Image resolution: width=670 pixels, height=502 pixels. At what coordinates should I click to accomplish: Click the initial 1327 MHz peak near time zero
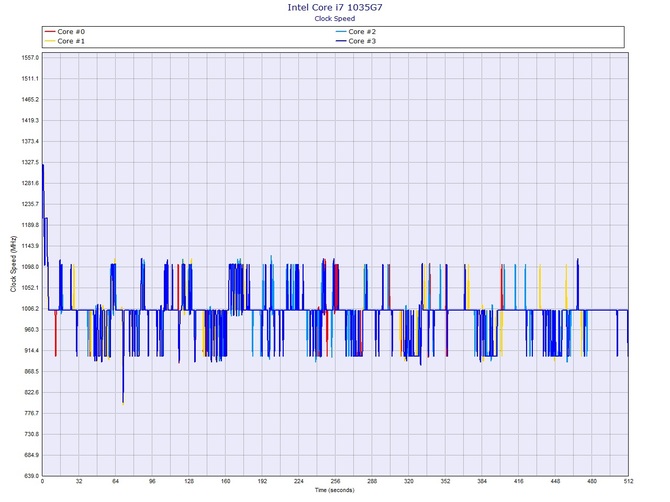pyautogui.click(x=43, y=166)
